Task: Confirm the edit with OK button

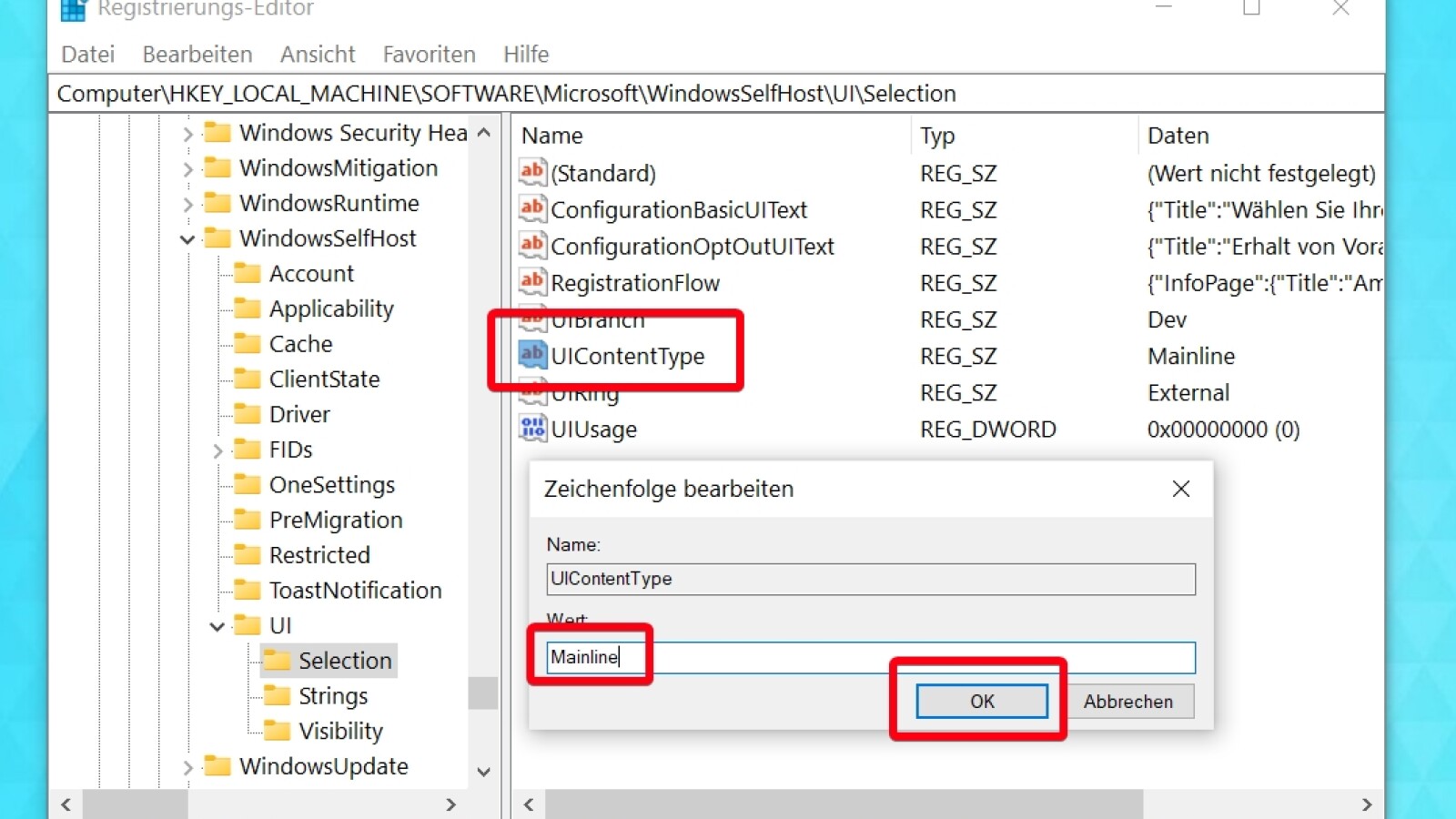Action: [x=982, y=702]
